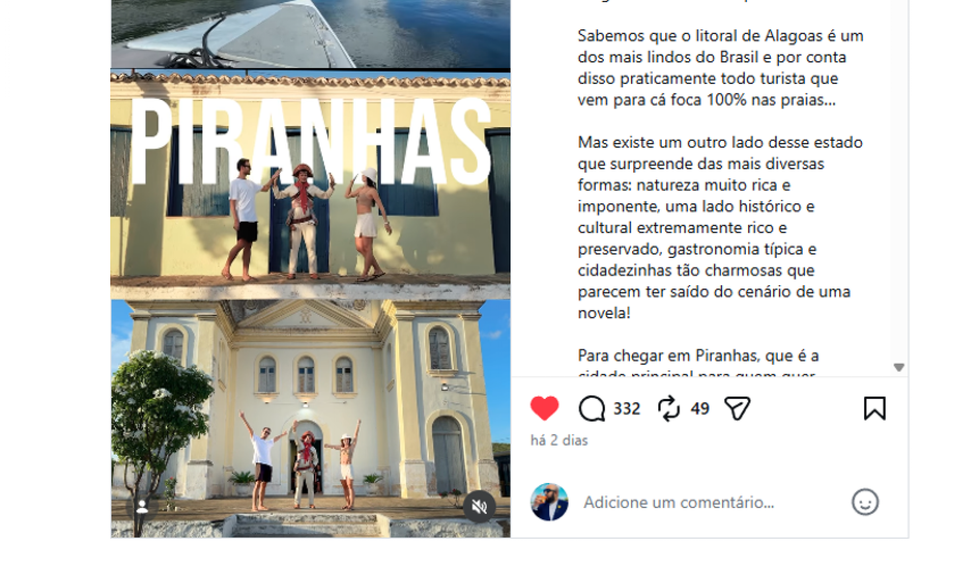Show tagged people icon on video

pyautogui.click(x=142, y=507)
